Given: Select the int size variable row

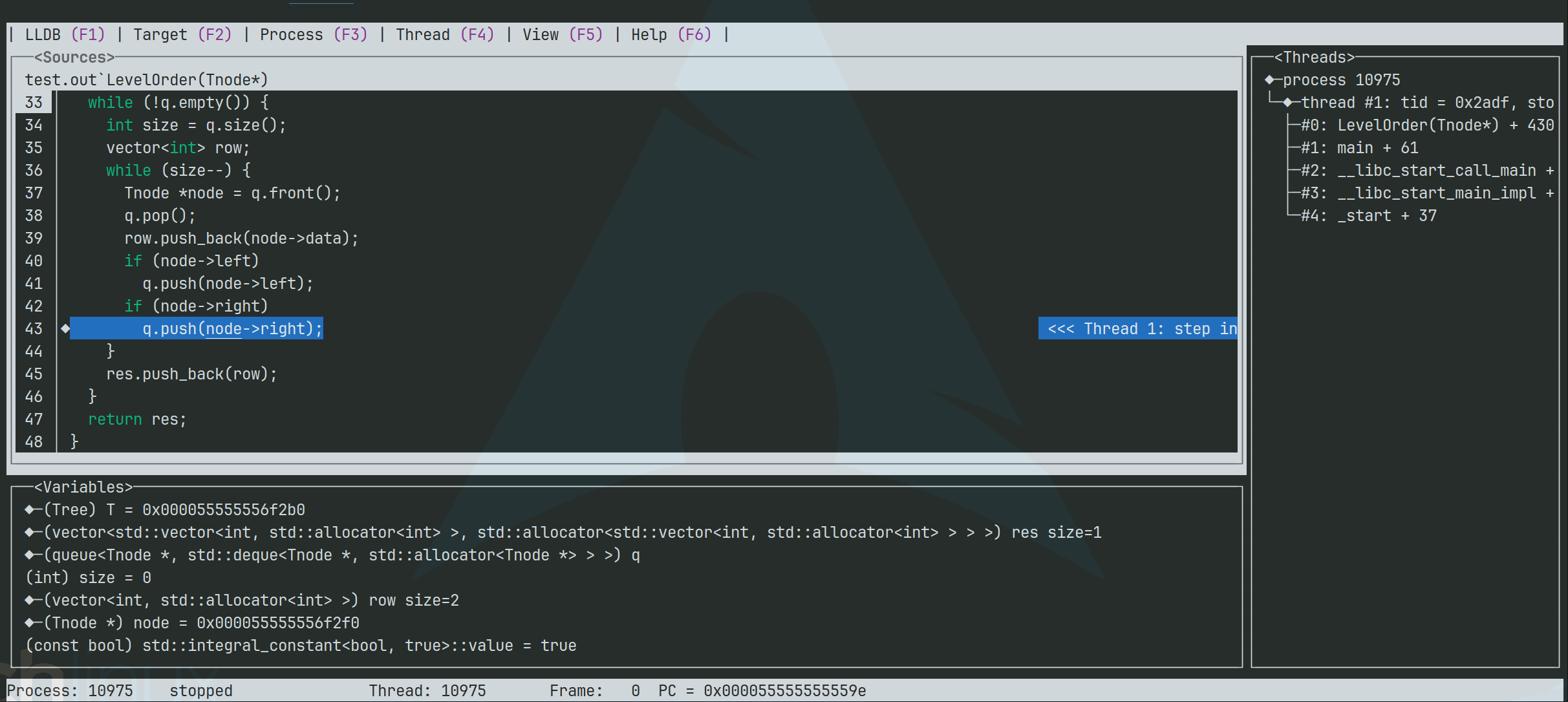Looking at the screenshot, I should [88, 577].
